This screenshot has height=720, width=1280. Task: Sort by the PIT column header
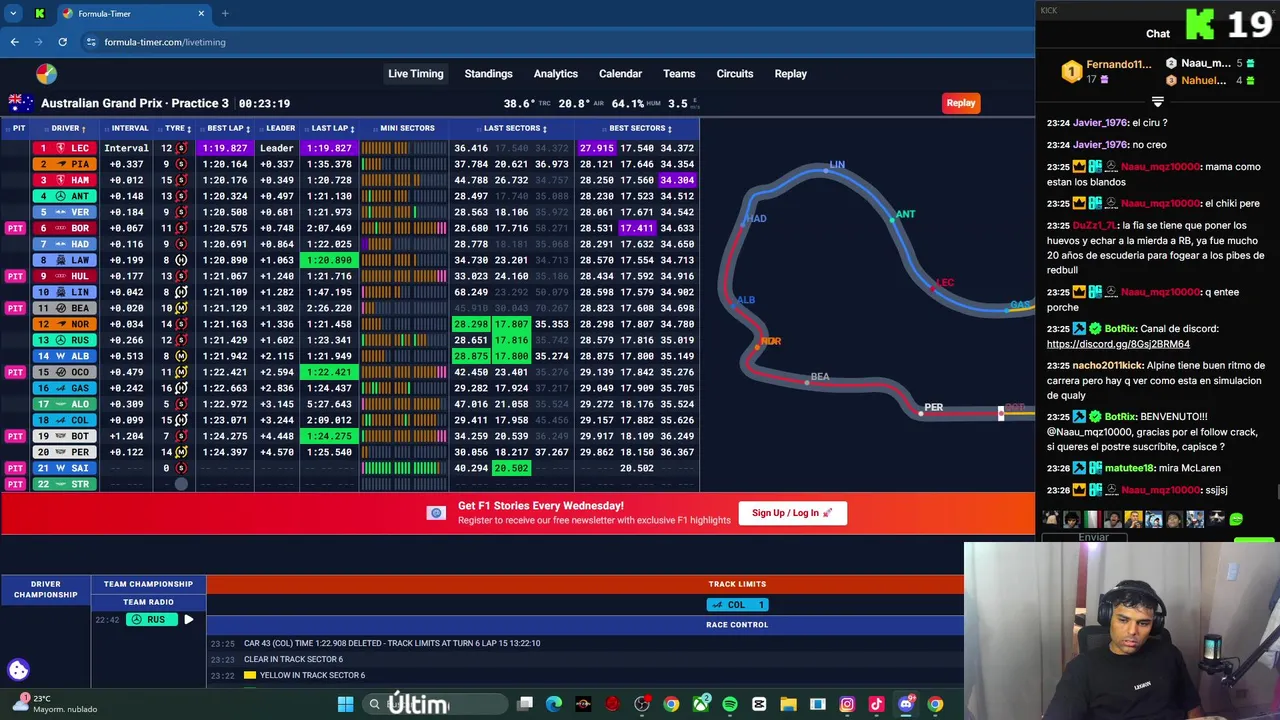(x=18, y=128)
